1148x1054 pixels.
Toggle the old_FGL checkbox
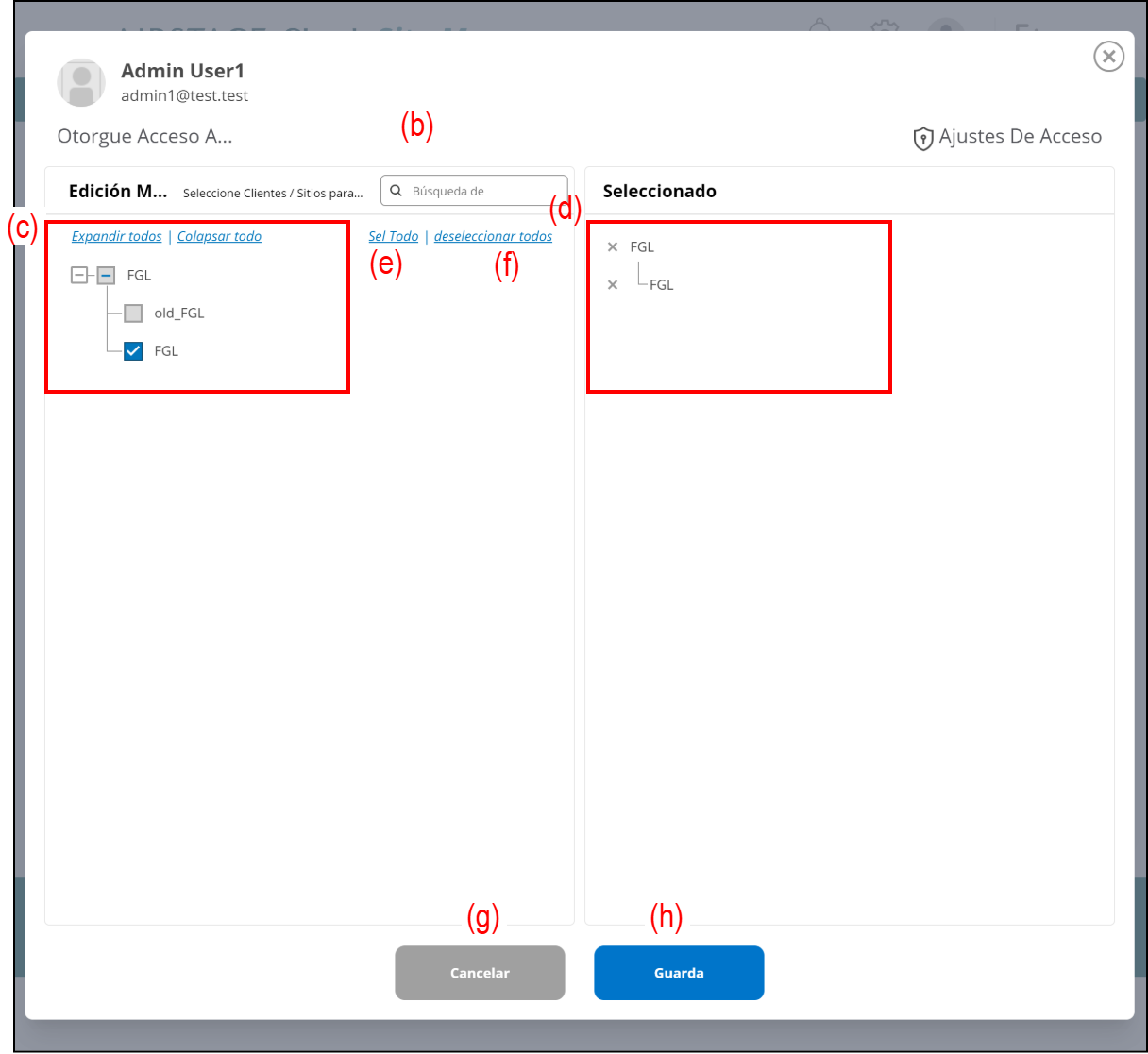[x=133, y=314]
